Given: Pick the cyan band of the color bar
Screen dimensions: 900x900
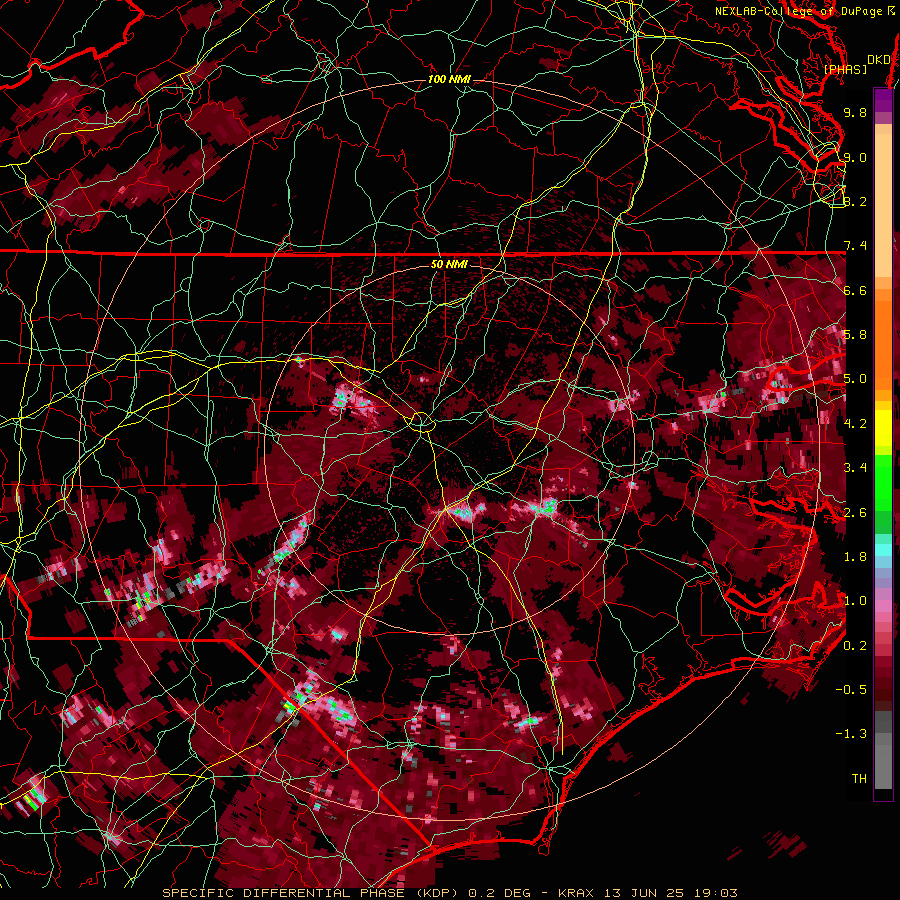Looking at the screenshot, I should (x=883, y=549).
